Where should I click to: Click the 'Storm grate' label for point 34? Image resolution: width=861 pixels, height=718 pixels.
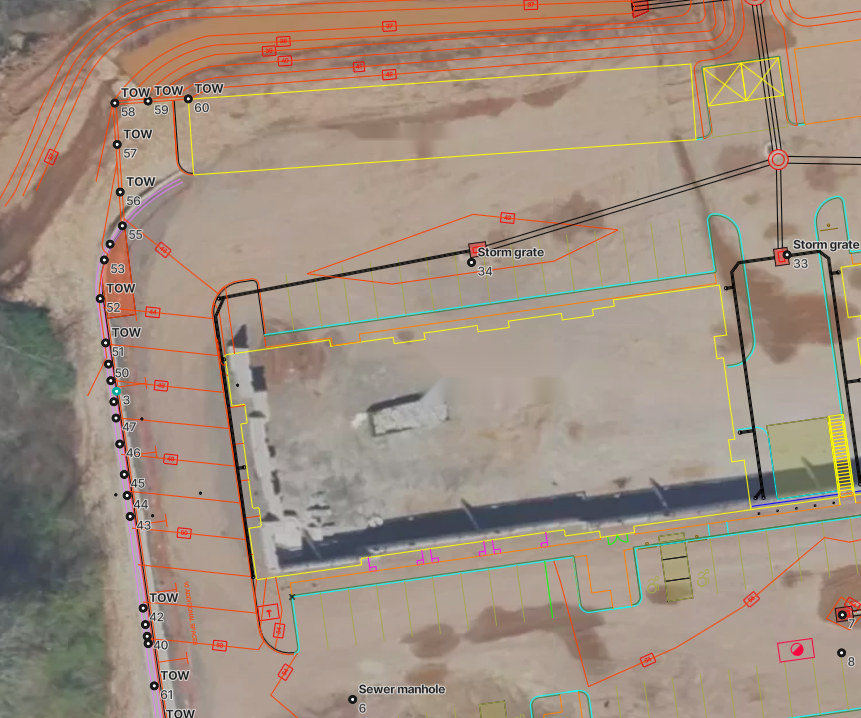511,252
